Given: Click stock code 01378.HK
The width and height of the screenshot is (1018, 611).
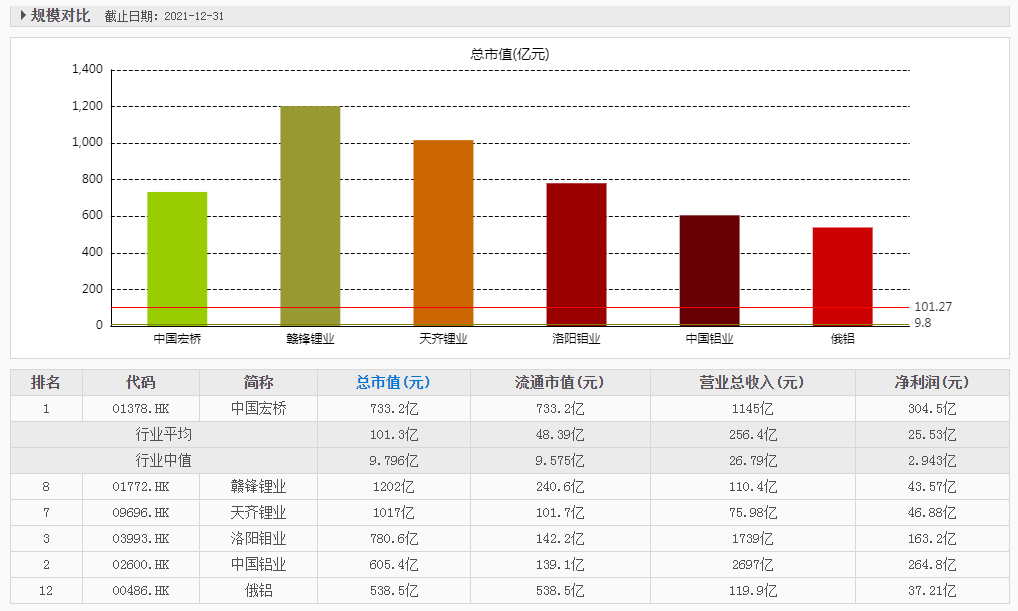Looking at the screenshot, I should point(140,408).
